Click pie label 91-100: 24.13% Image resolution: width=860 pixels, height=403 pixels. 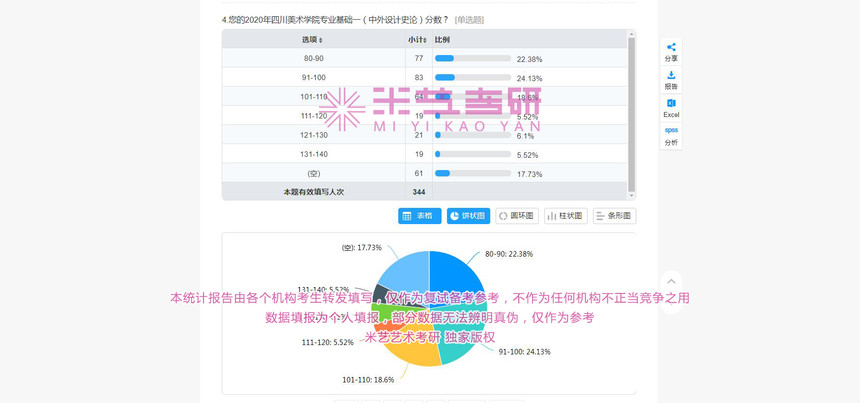tap(524, 351)
